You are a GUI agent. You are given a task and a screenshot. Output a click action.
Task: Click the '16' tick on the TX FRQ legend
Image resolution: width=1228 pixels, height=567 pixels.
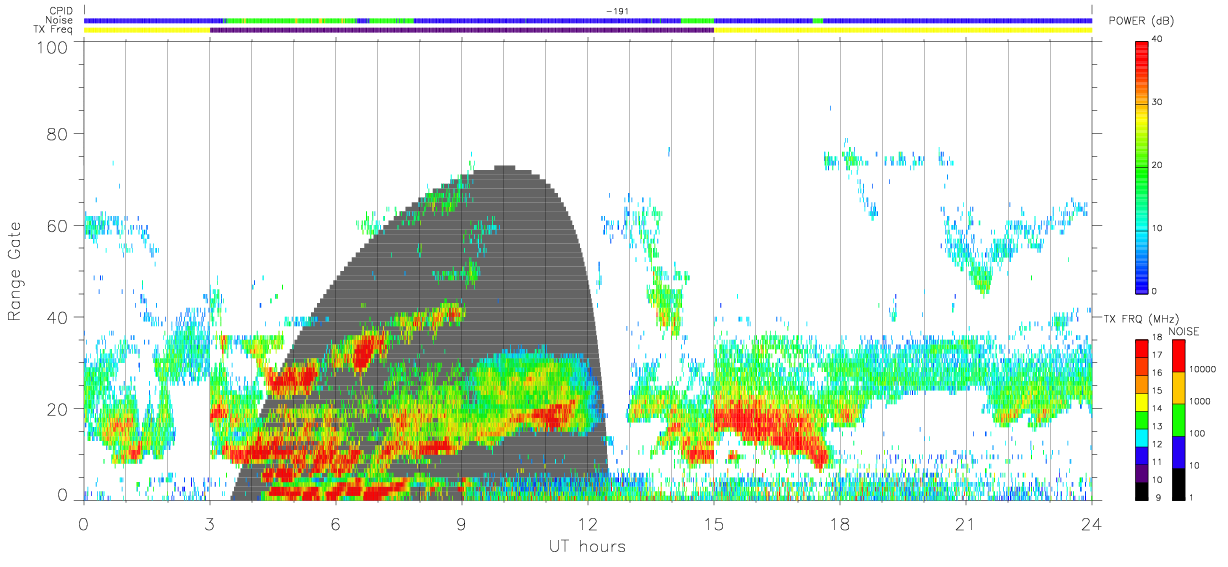1157,373
